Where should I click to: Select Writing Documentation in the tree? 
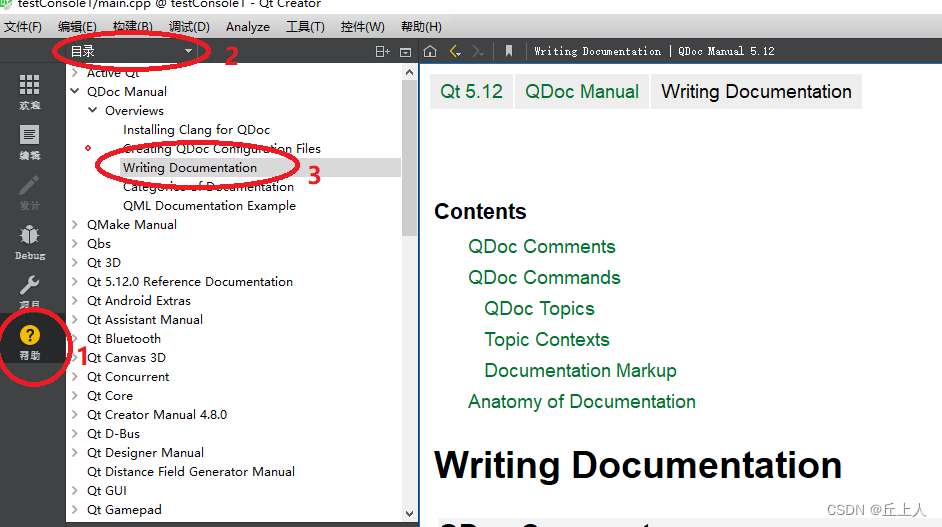tap(190, 168)
